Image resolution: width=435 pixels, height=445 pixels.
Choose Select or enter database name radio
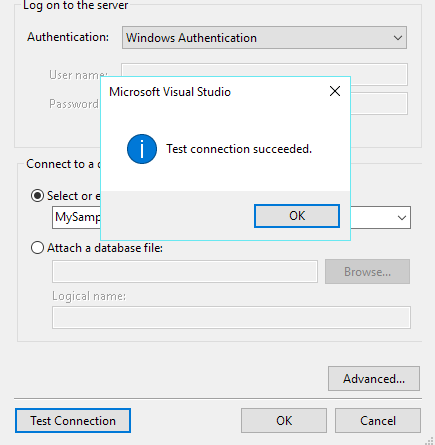[37, 196]
